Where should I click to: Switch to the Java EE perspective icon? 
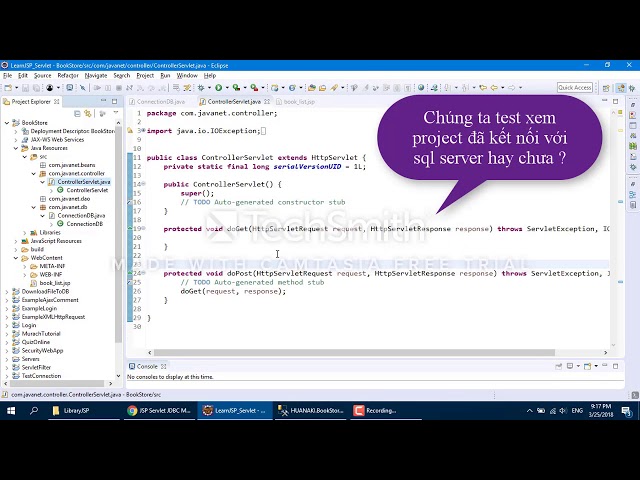pyautogui.click(x=621, y=88)
